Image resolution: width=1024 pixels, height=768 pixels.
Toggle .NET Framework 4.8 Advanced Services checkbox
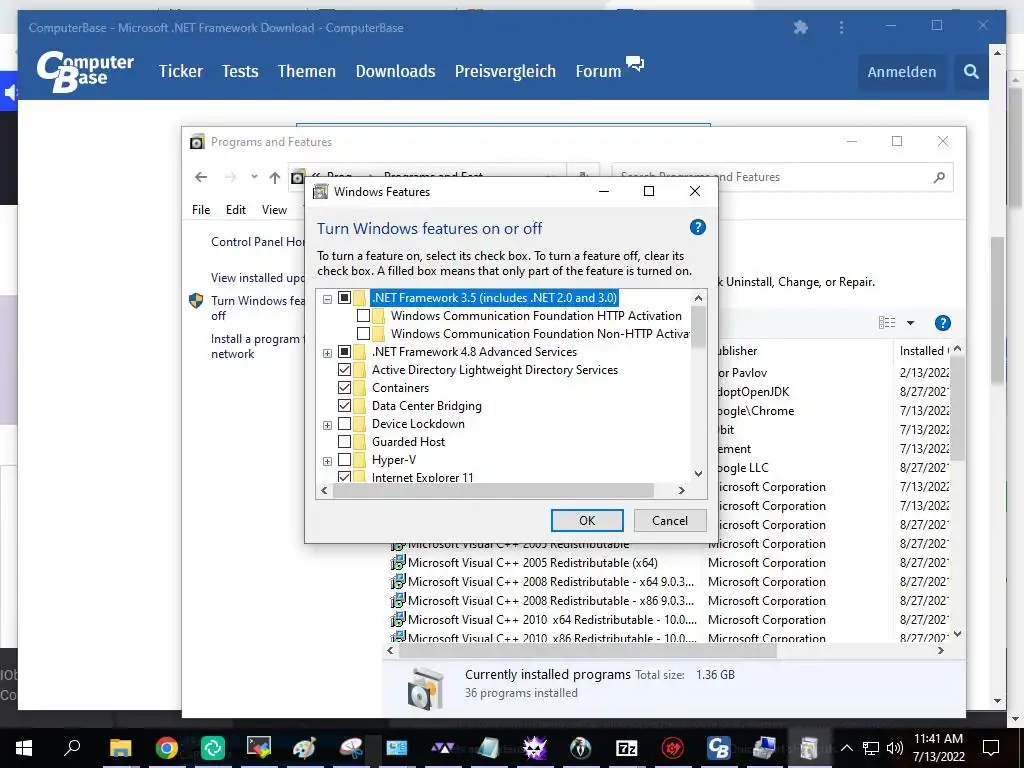[x=344, y=352]
